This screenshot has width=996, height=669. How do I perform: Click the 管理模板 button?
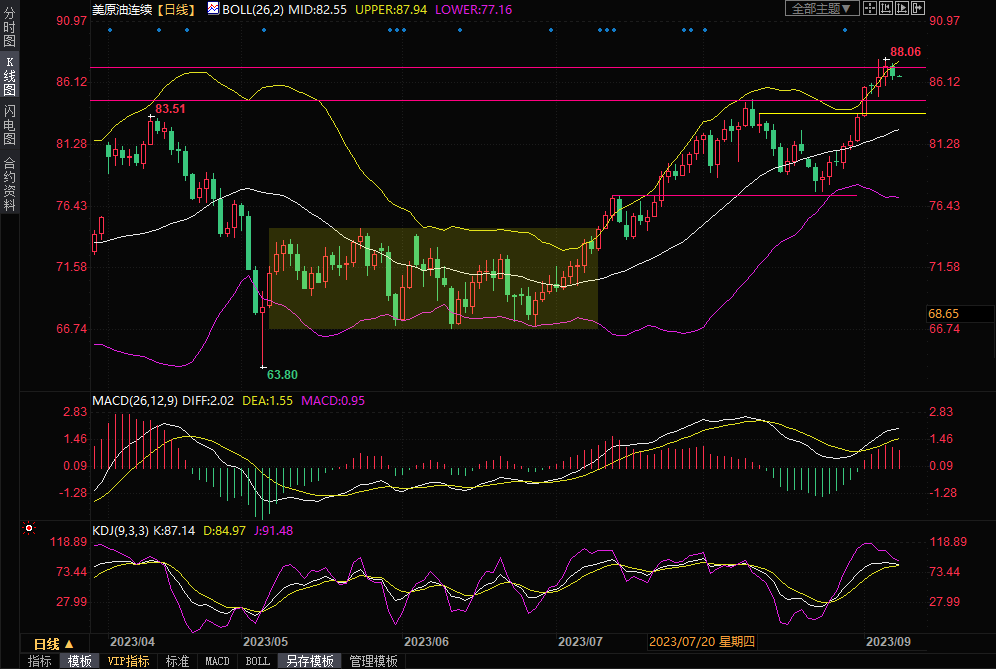(372, 661)
